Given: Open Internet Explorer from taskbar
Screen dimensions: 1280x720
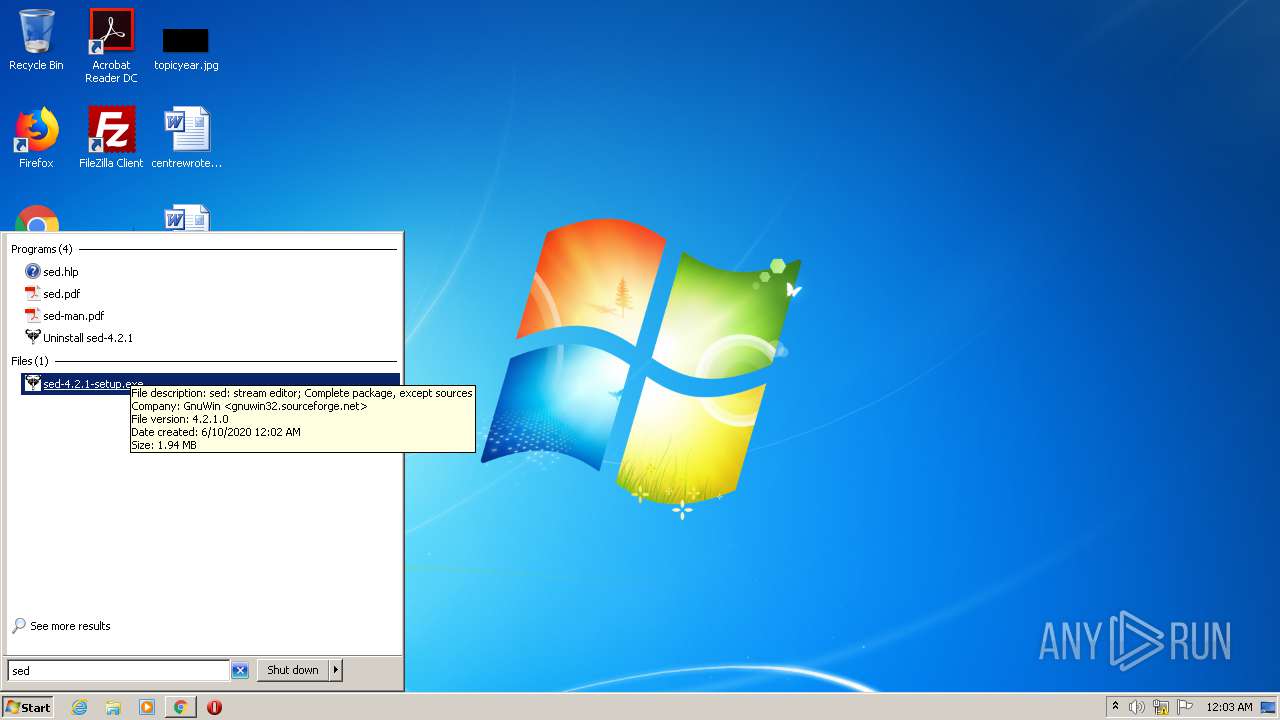Looking at the screenshot, I should click(80, 707).
